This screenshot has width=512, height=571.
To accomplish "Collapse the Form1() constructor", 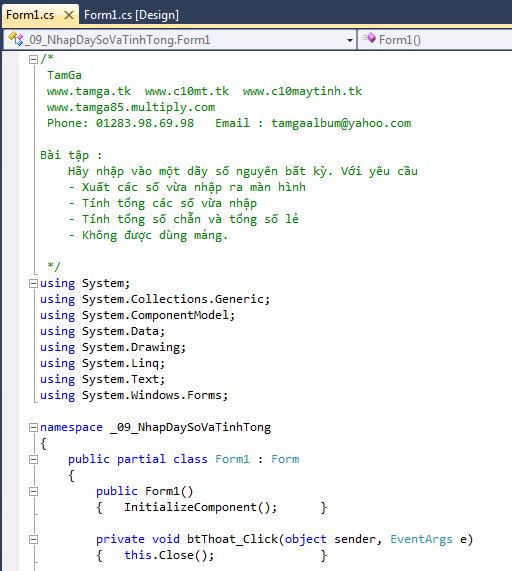I will point(33,491).
